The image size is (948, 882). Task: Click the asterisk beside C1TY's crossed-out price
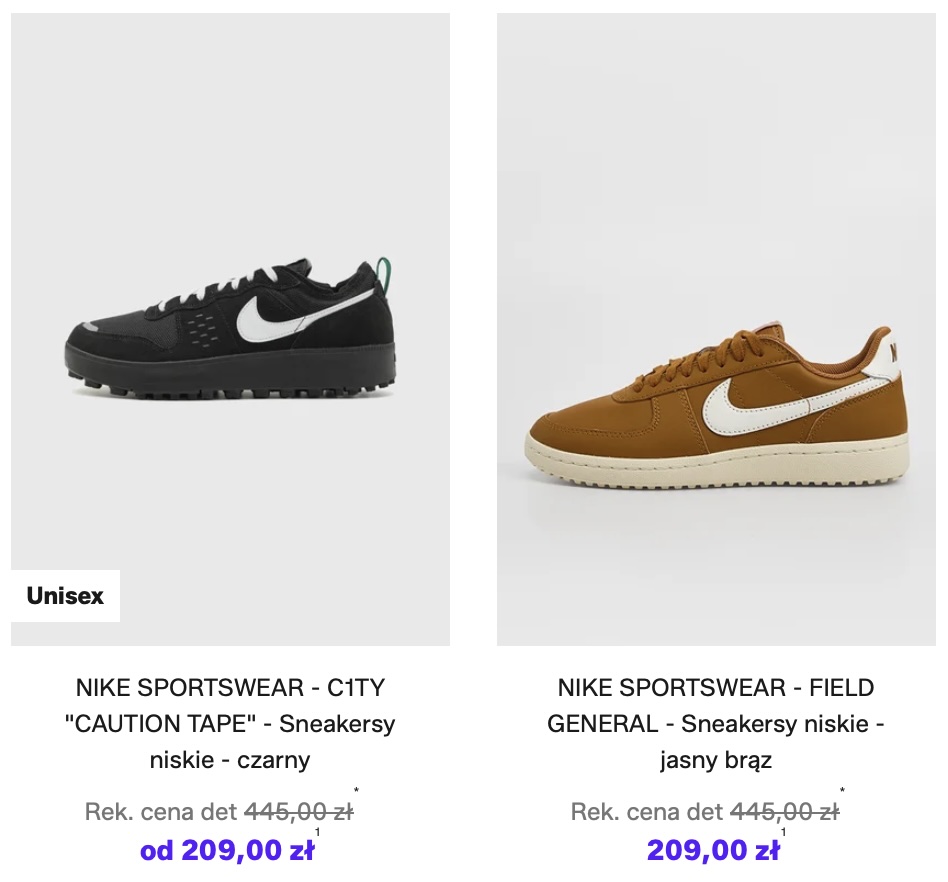(x=356, y=792)
